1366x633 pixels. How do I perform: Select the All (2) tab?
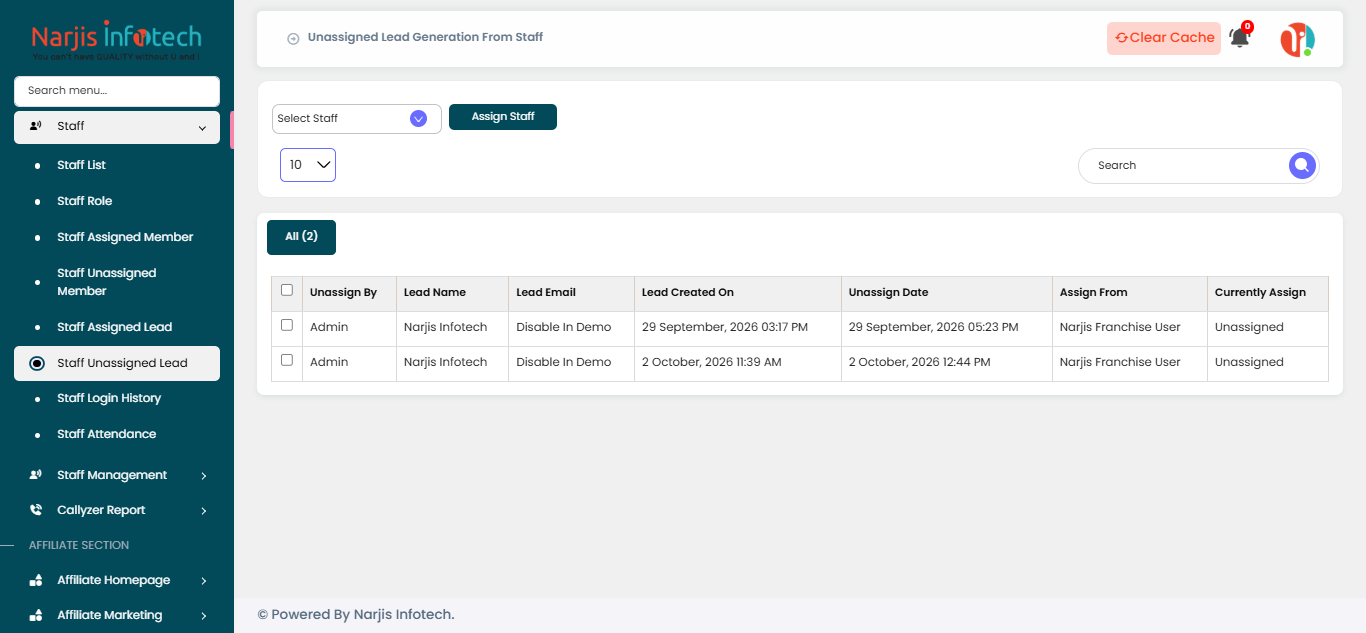pyautogui.click(x=301, y=237)
